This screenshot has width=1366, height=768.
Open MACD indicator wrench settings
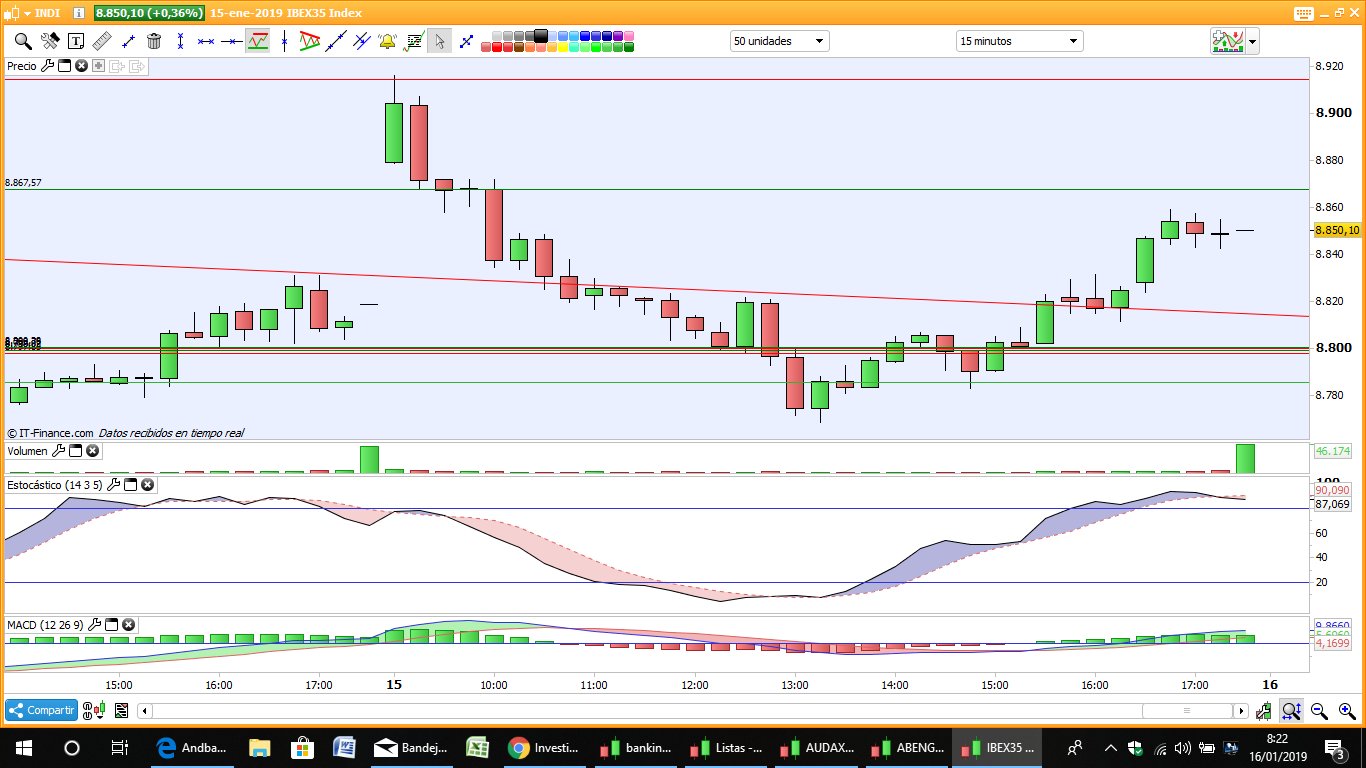[94, 624]
